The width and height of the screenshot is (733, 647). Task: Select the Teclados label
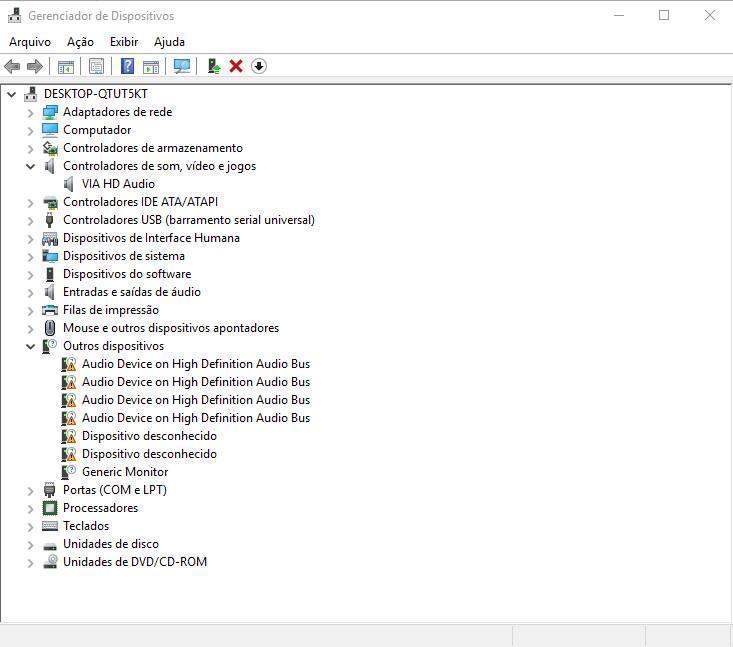pos(86,526)
